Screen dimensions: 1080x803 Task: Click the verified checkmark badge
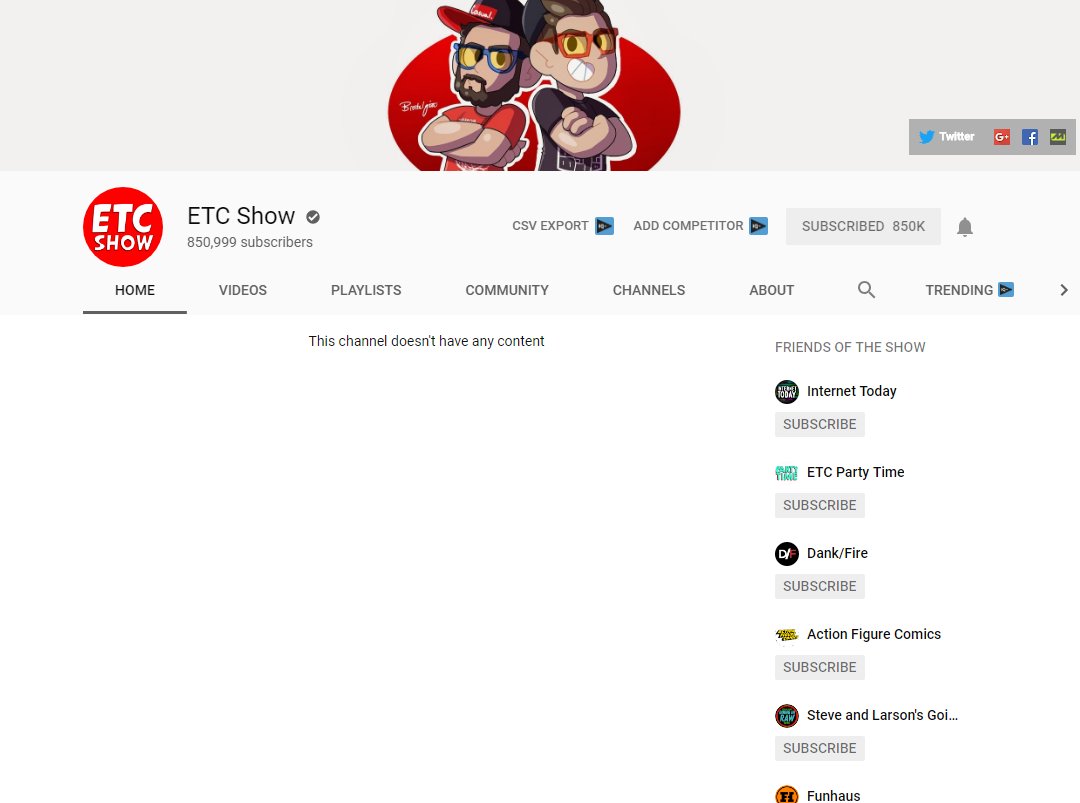313,217
